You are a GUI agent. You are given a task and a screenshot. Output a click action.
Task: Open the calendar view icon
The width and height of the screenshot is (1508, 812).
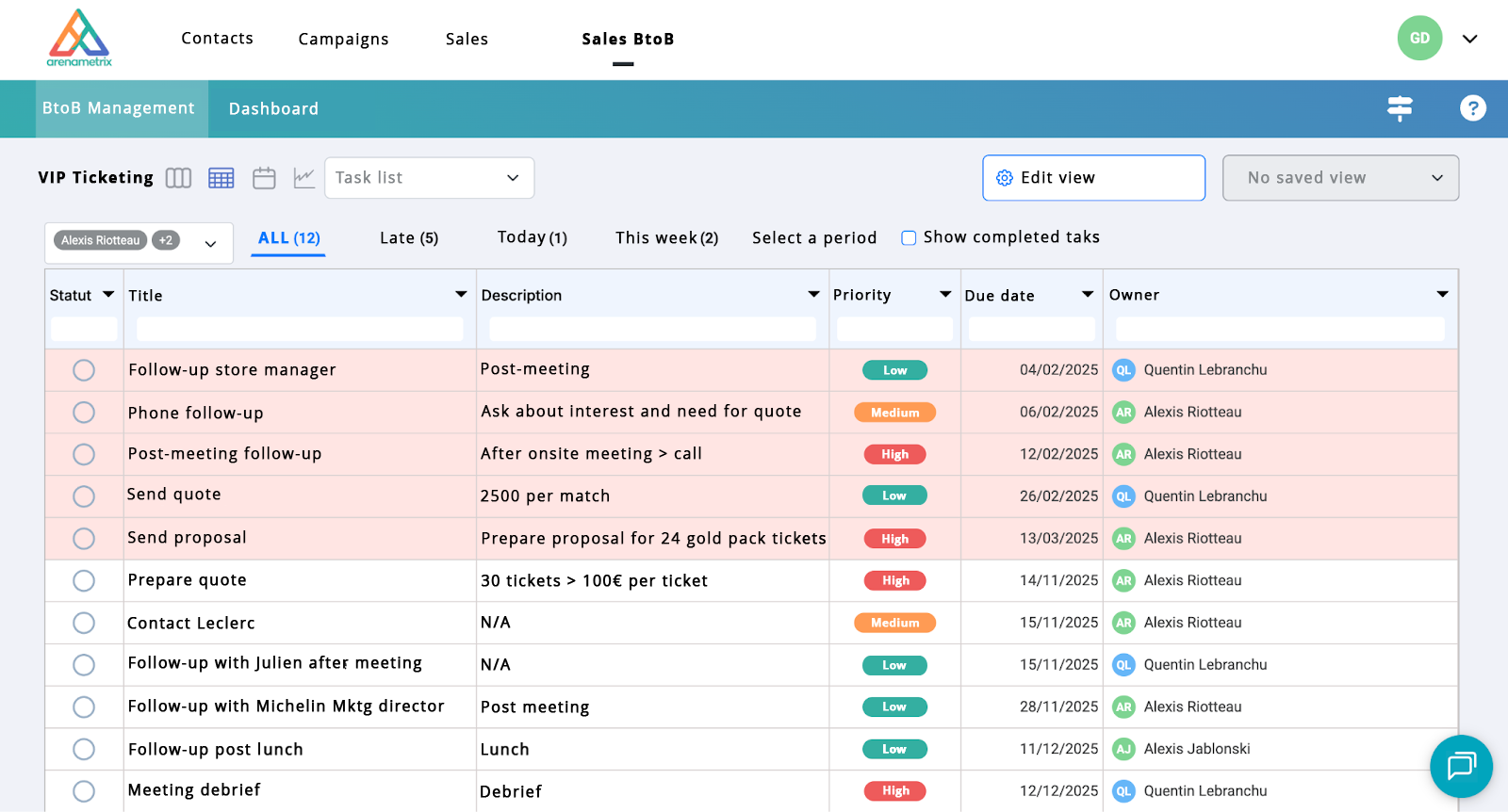(x=264, y=178)
